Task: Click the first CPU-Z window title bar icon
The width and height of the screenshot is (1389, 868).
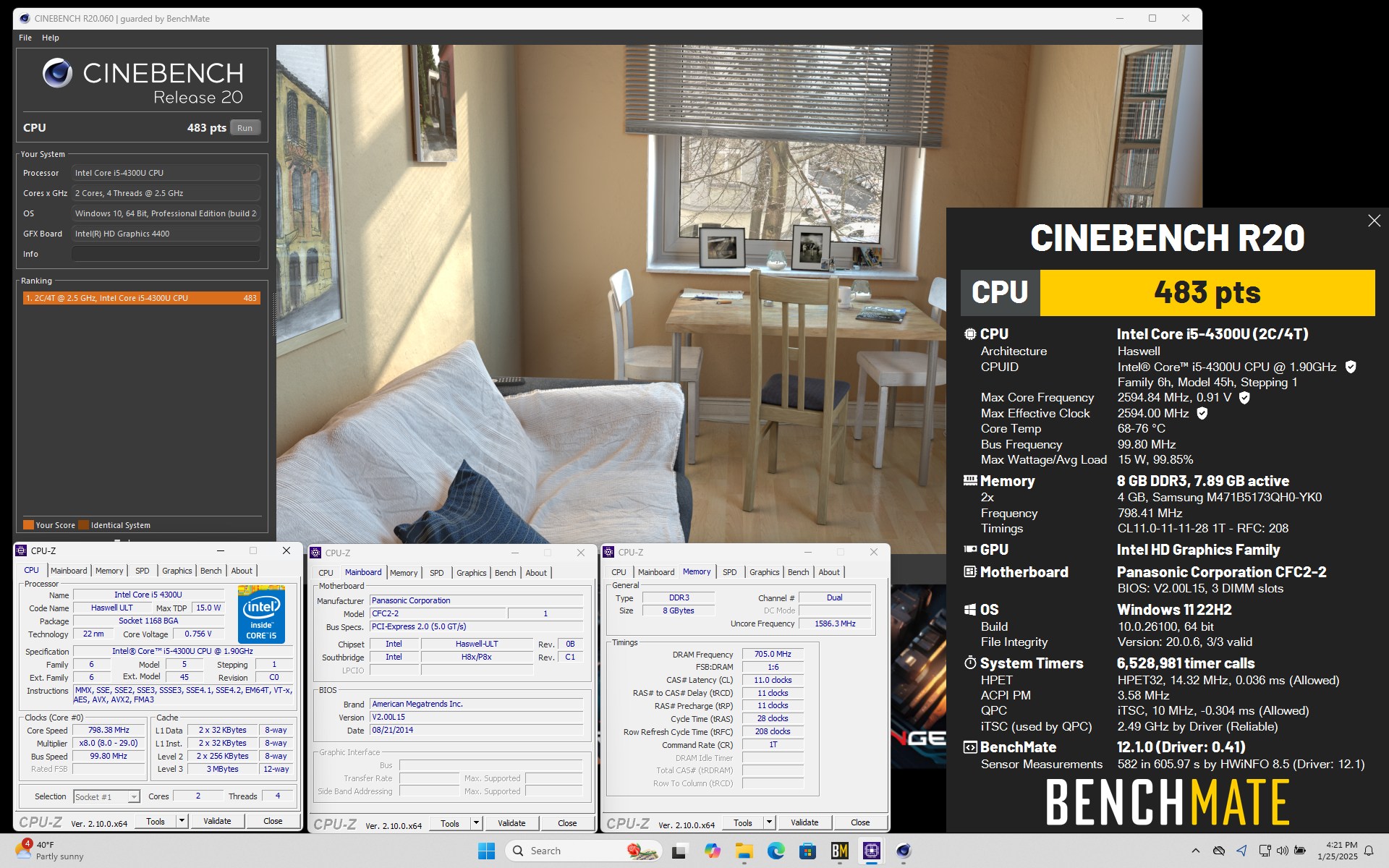Action: (x=21, y=550)
